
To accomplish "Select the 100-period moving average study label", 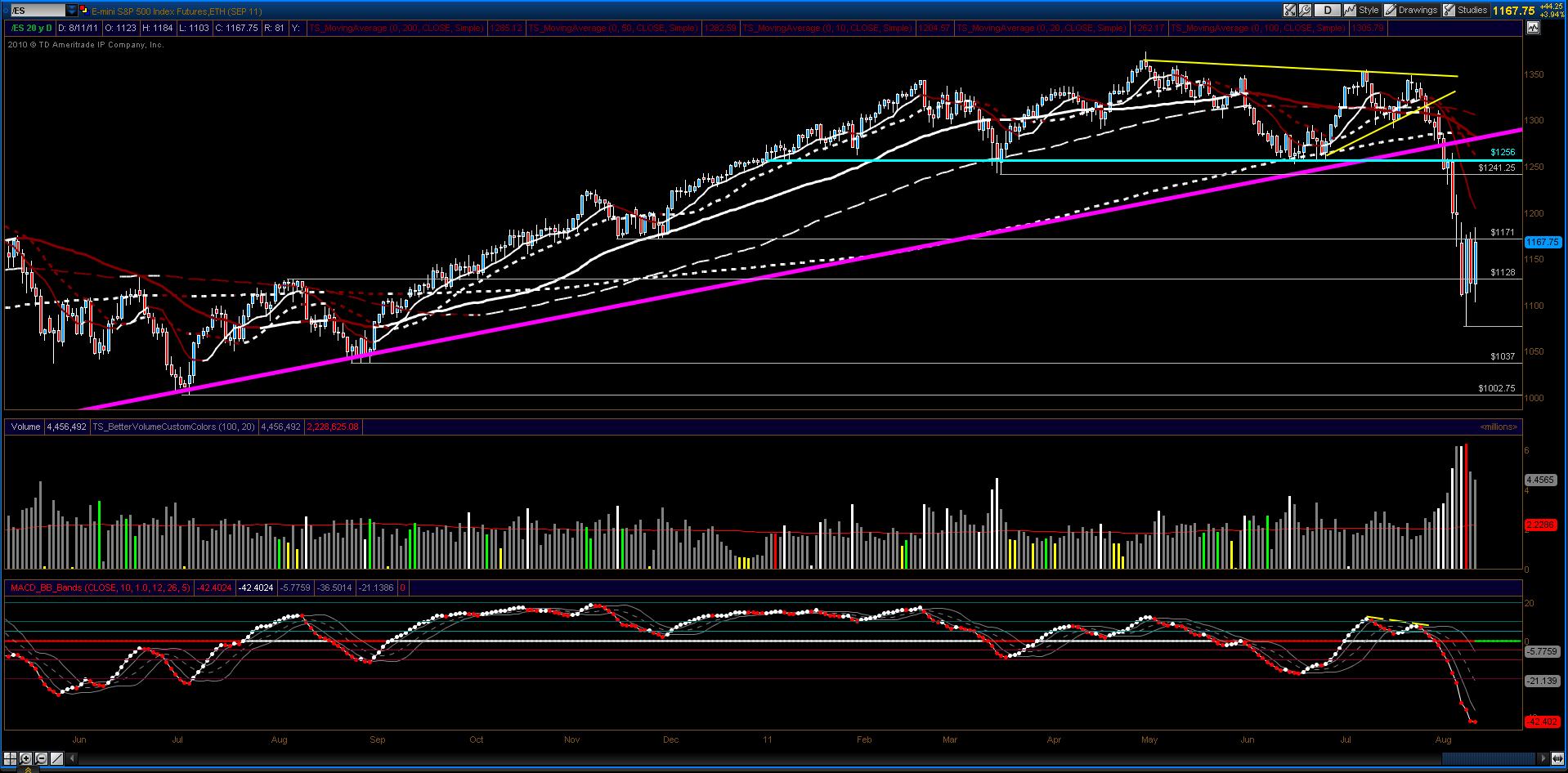I will tap(1257, 28).
